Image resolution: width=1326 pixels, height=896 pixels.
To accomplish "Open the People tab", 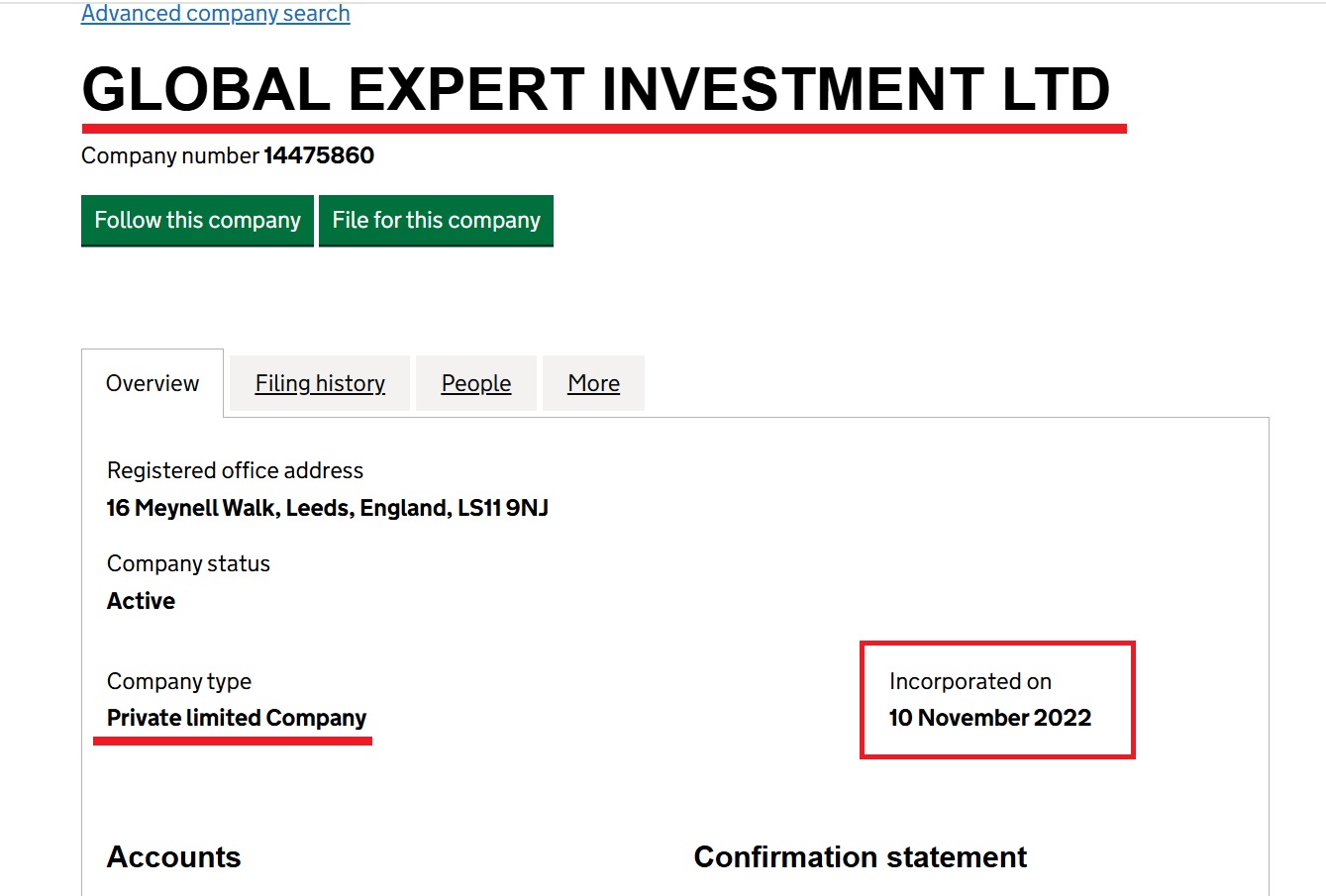I will coord(476,383).
